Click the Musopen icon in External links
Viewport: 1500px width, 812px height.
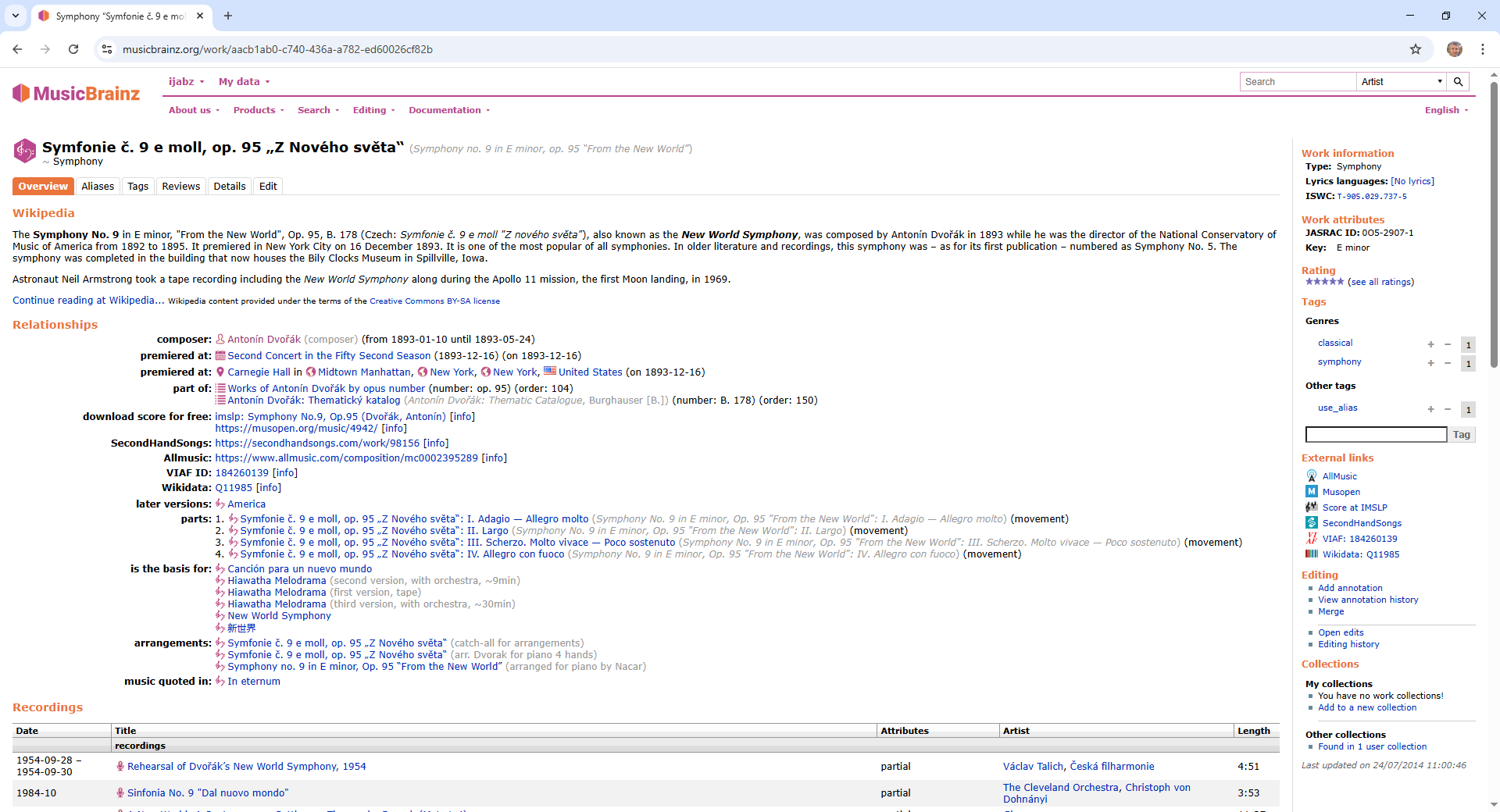(1312, 492)
